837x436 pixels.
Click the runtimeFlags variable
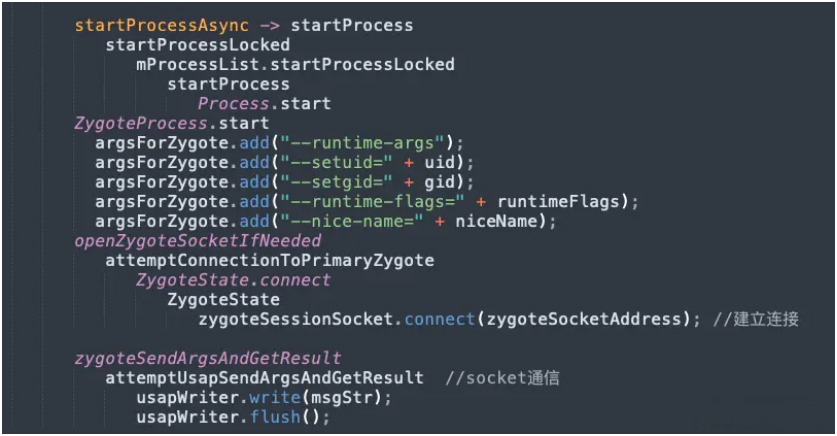(558, 202)
